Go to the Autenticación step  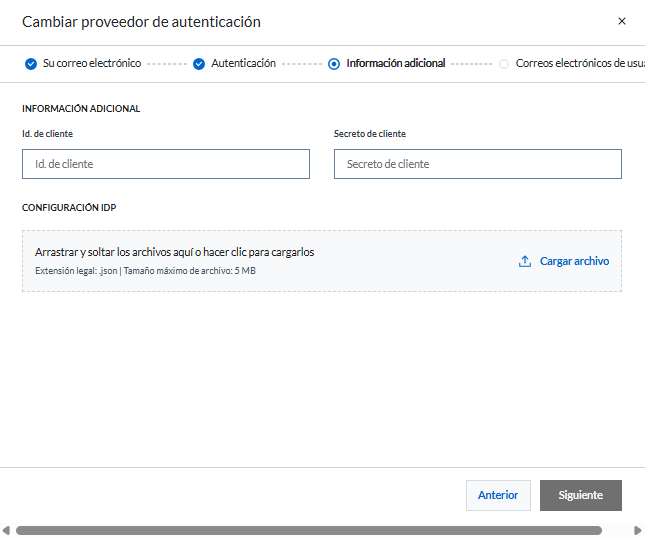coord(243,63)
